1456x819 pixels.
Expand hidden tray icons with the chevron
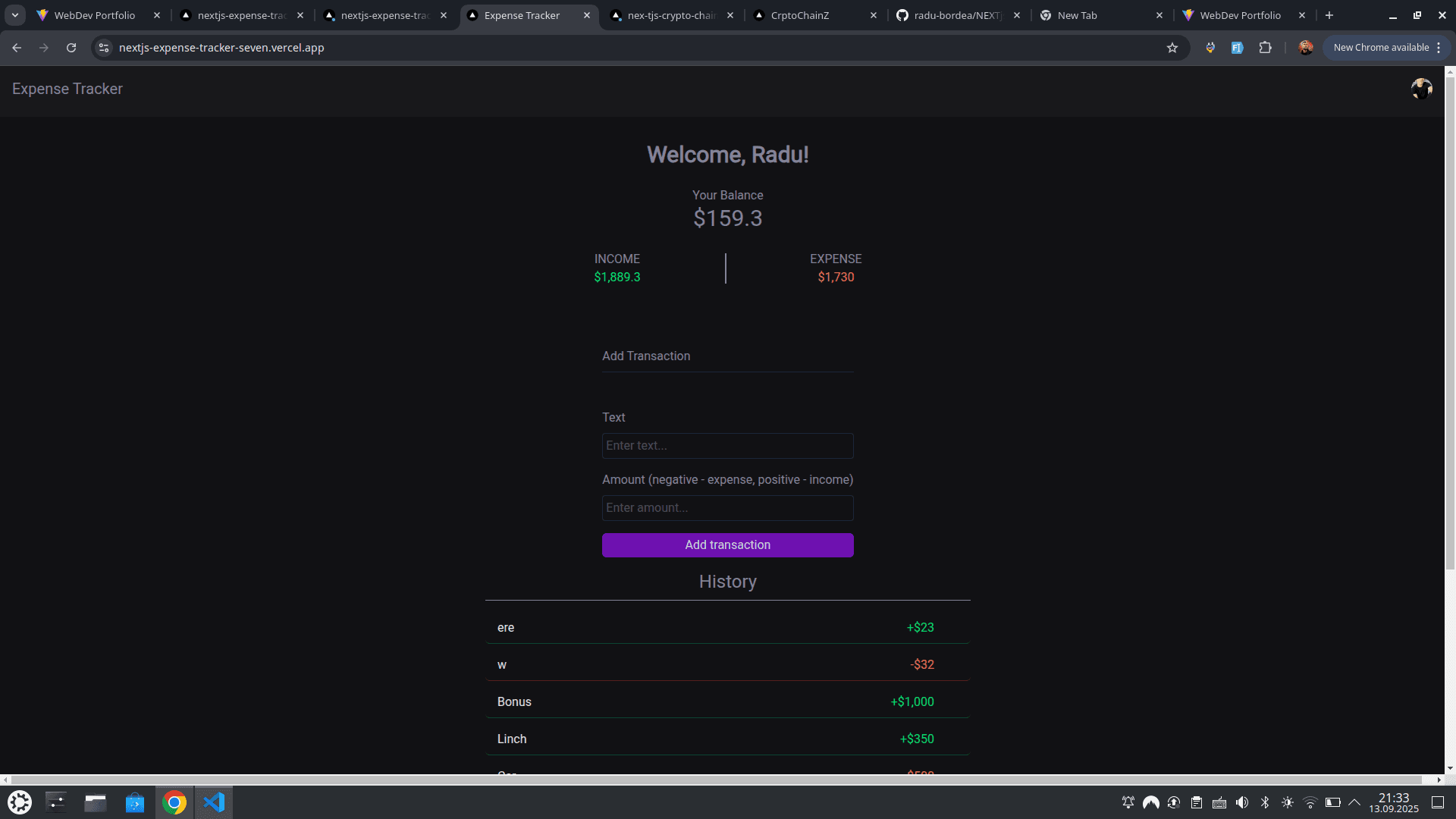1355,802
